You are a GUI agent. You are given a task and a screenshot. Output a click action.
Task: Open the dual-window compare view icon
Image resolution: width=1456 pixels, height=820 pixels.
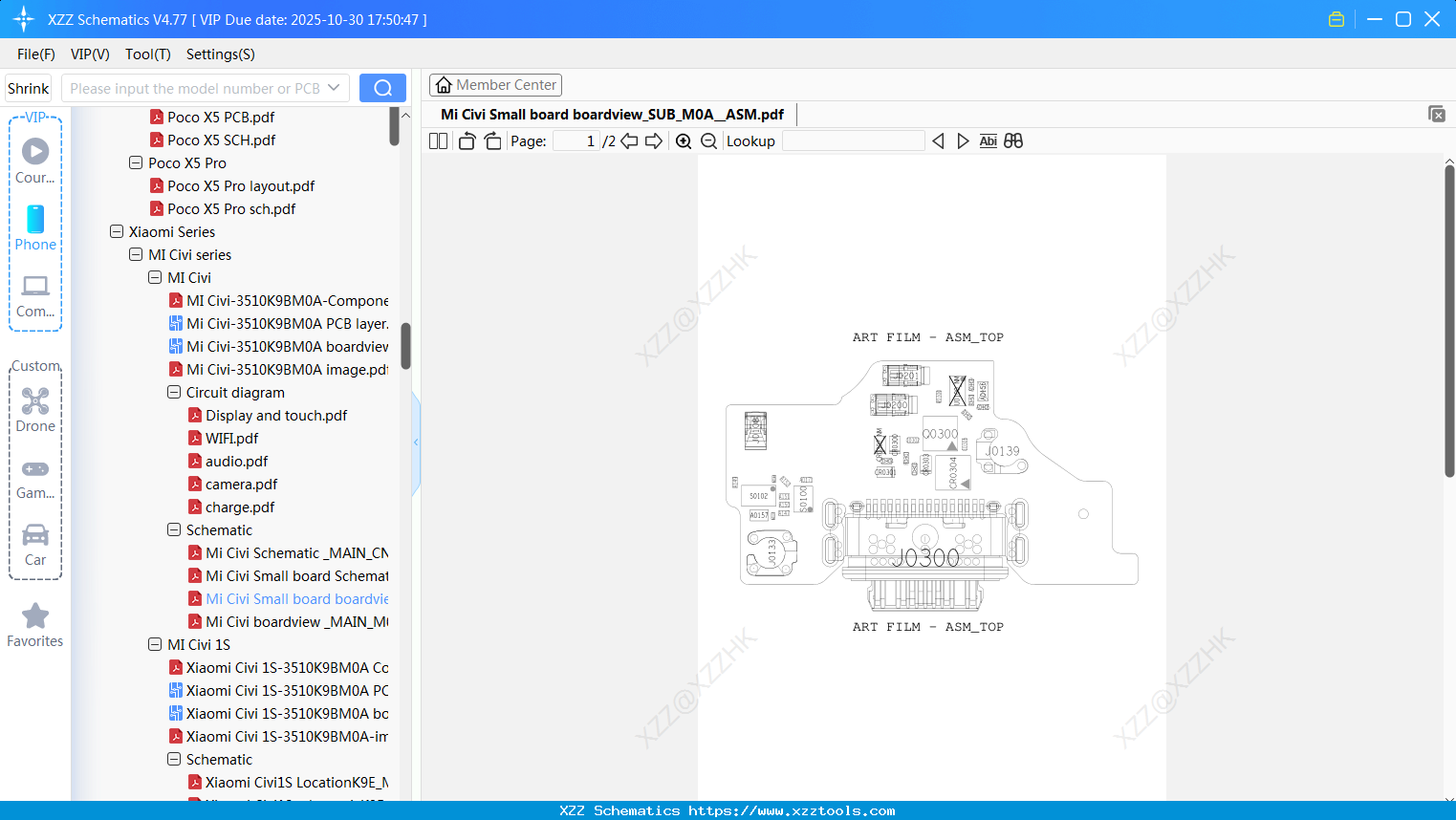coord(1013,140)
